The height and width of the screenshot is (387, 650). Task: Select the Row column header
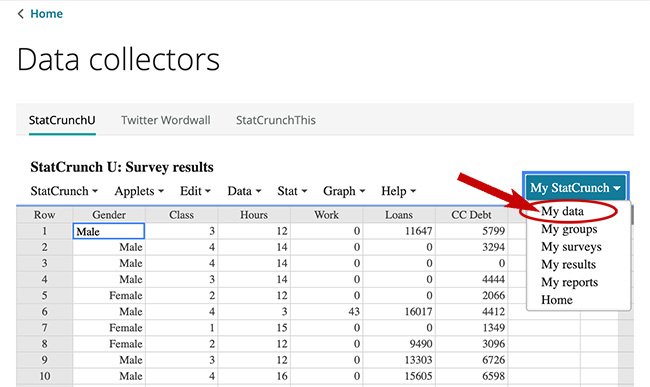tap(44, 215)
